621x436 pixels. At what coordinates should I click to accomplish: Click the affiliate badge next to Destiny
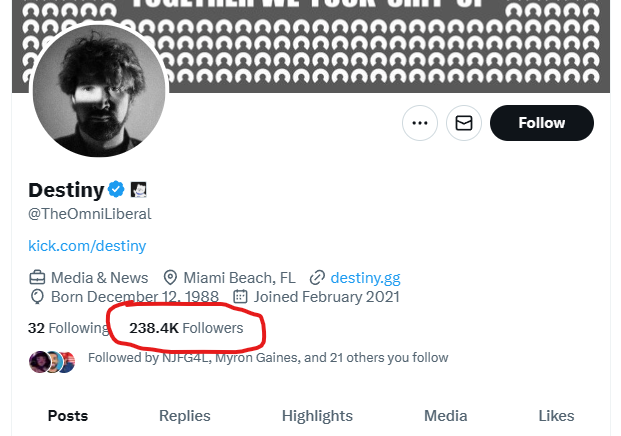139,190
